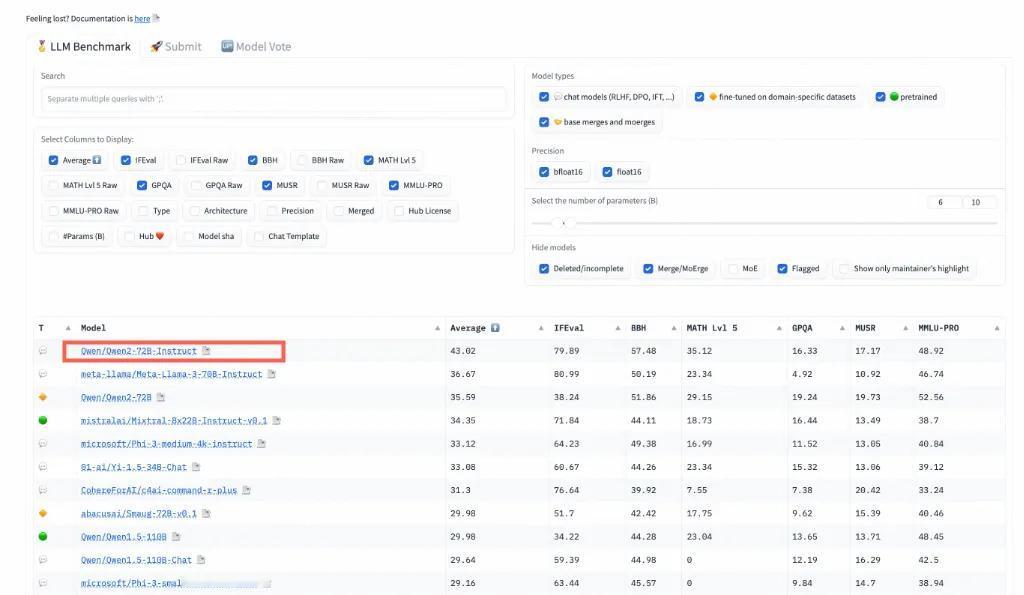Sort by MMLU-PRO column arrow

pyautogui.click(x=997, y=328)
